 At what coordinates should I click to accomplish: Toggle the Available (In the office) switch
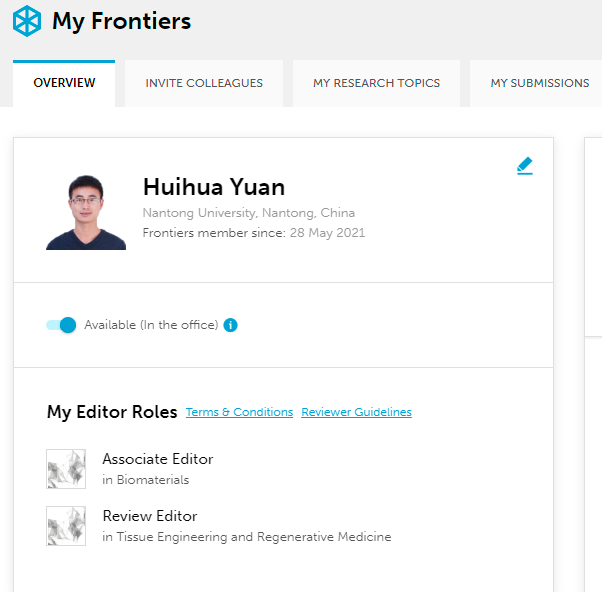(x=61, y=325)
